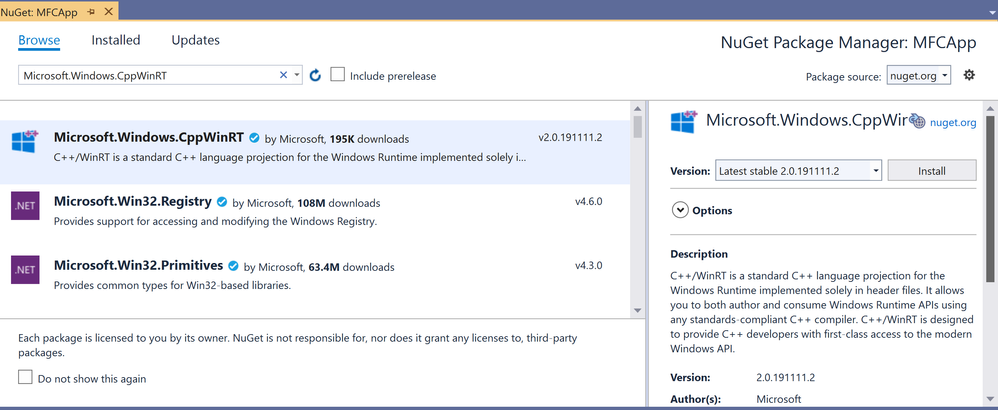Open NuGet settings gear icon
The height and width of the screenshot is (410, 998).
(x=969, y=75)
